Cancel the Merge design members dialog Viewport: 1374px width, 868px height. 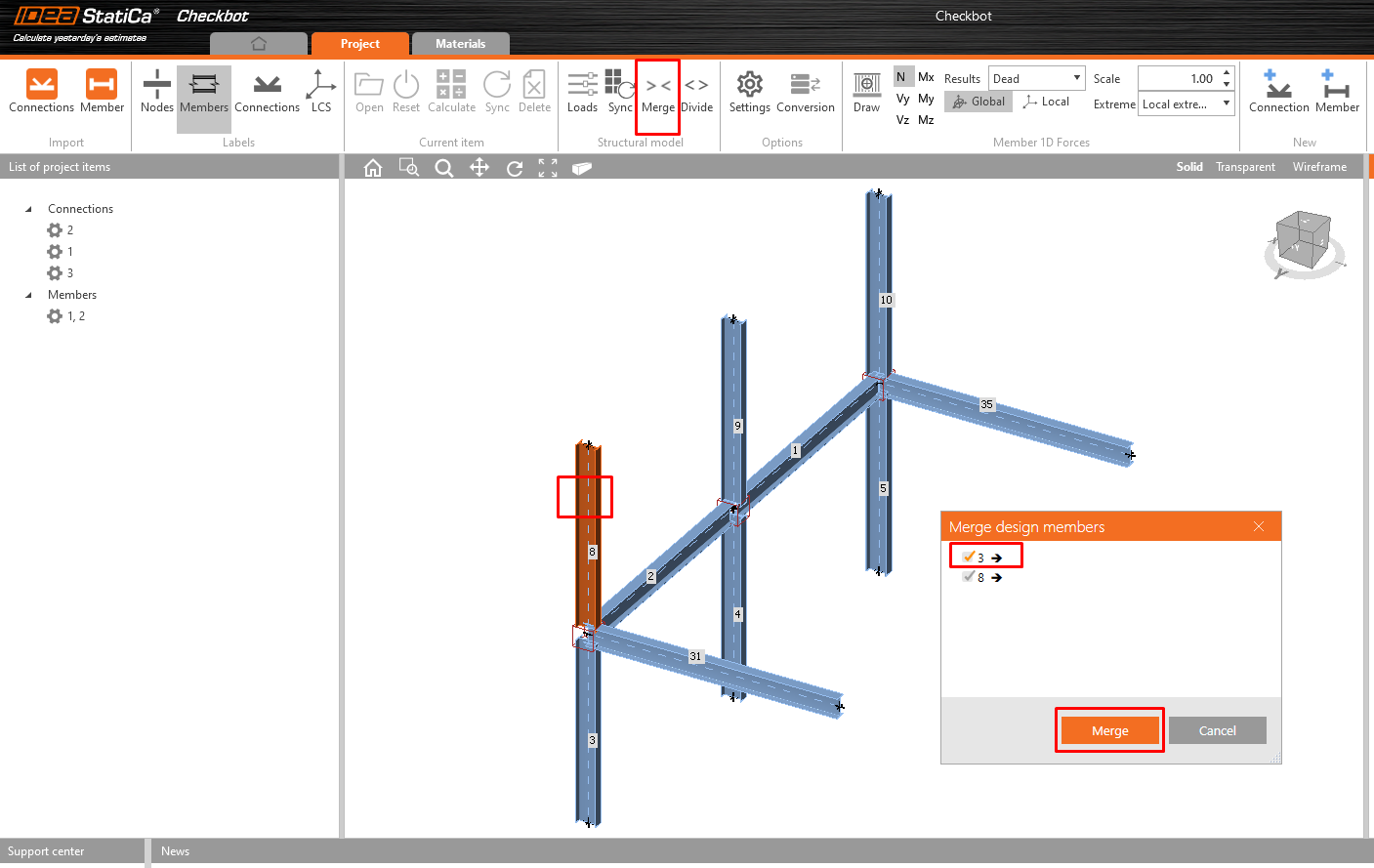1217,730
